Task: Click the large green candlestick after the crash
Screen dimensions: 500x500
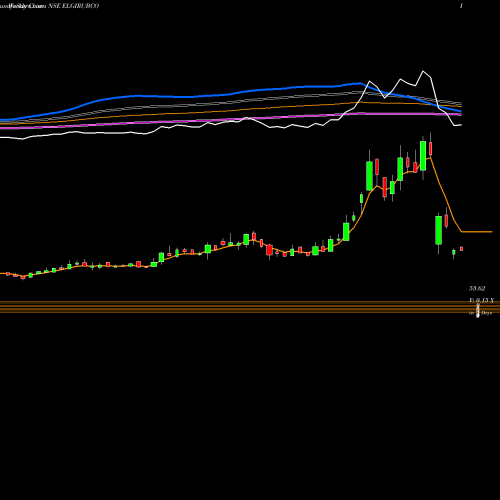Action: pyautogui.click(x=439, y=230)
